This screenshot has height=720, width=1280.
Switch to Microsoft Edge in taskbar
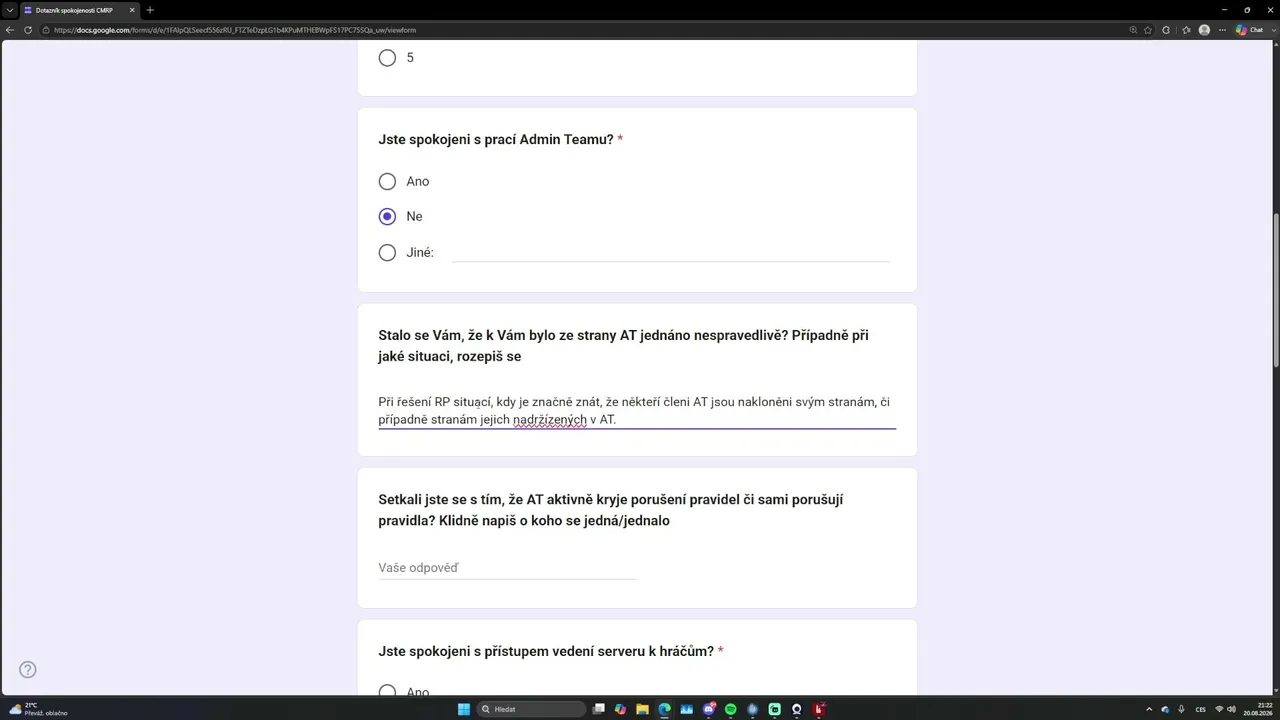[x=665, y=709]
